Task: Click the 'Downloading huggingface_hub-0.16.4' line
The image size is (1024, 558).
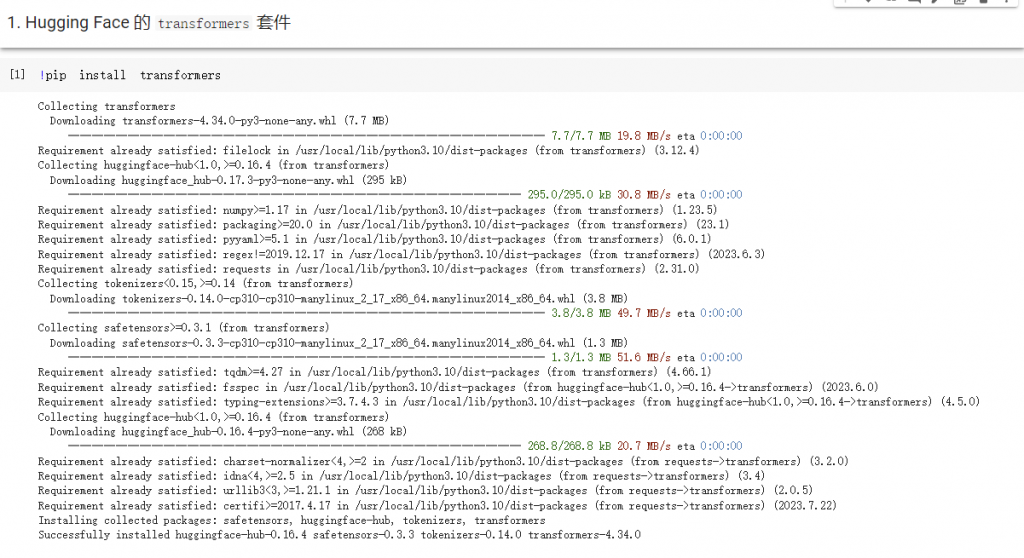Action: coord(228,432)
